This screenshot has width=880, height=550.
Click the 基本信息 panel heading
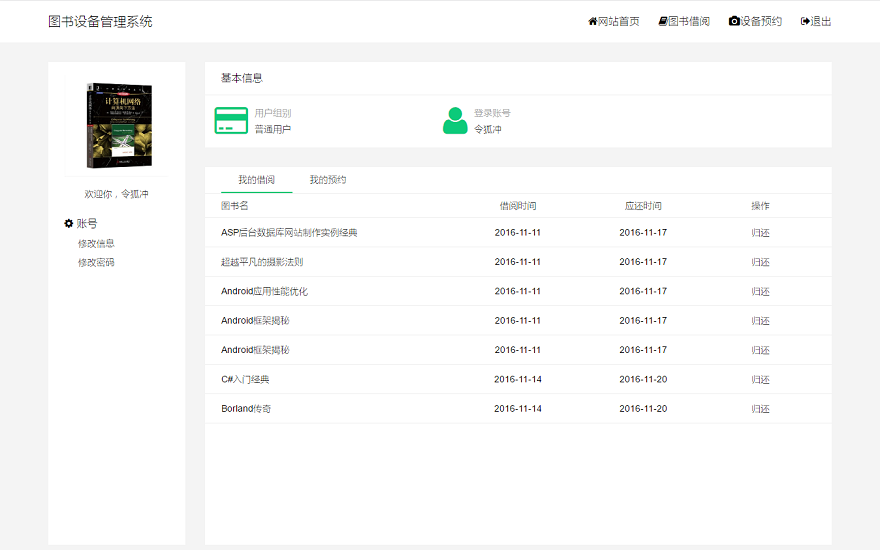242,78
